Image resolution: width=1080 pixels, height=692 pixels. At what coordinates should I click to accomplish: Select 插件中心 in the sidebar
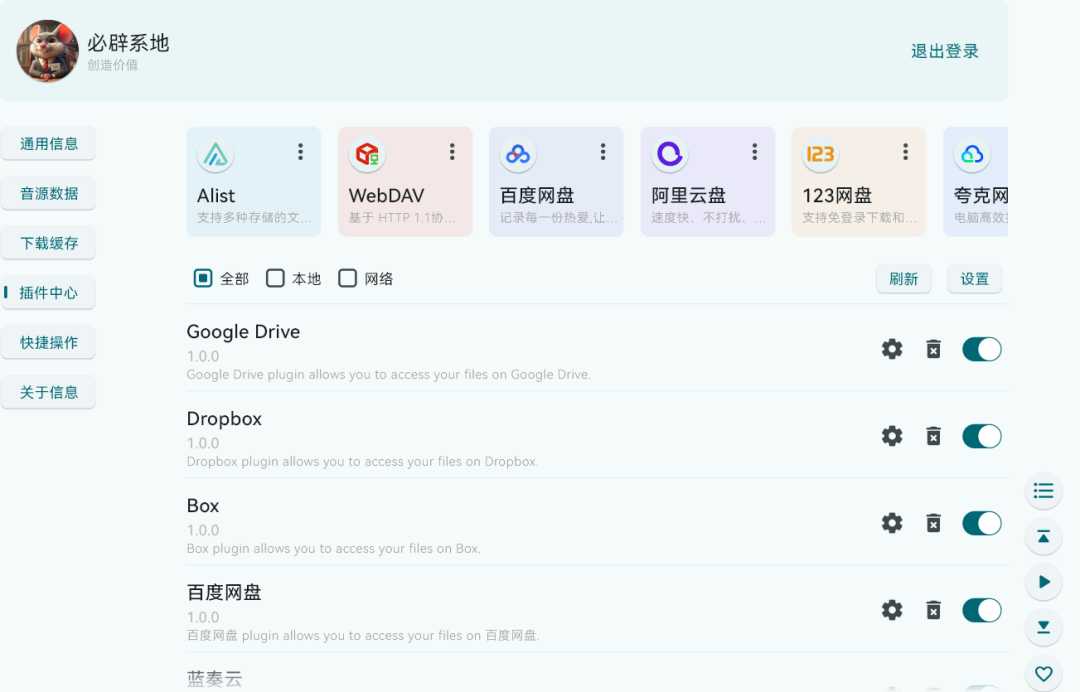pos(48,293)
